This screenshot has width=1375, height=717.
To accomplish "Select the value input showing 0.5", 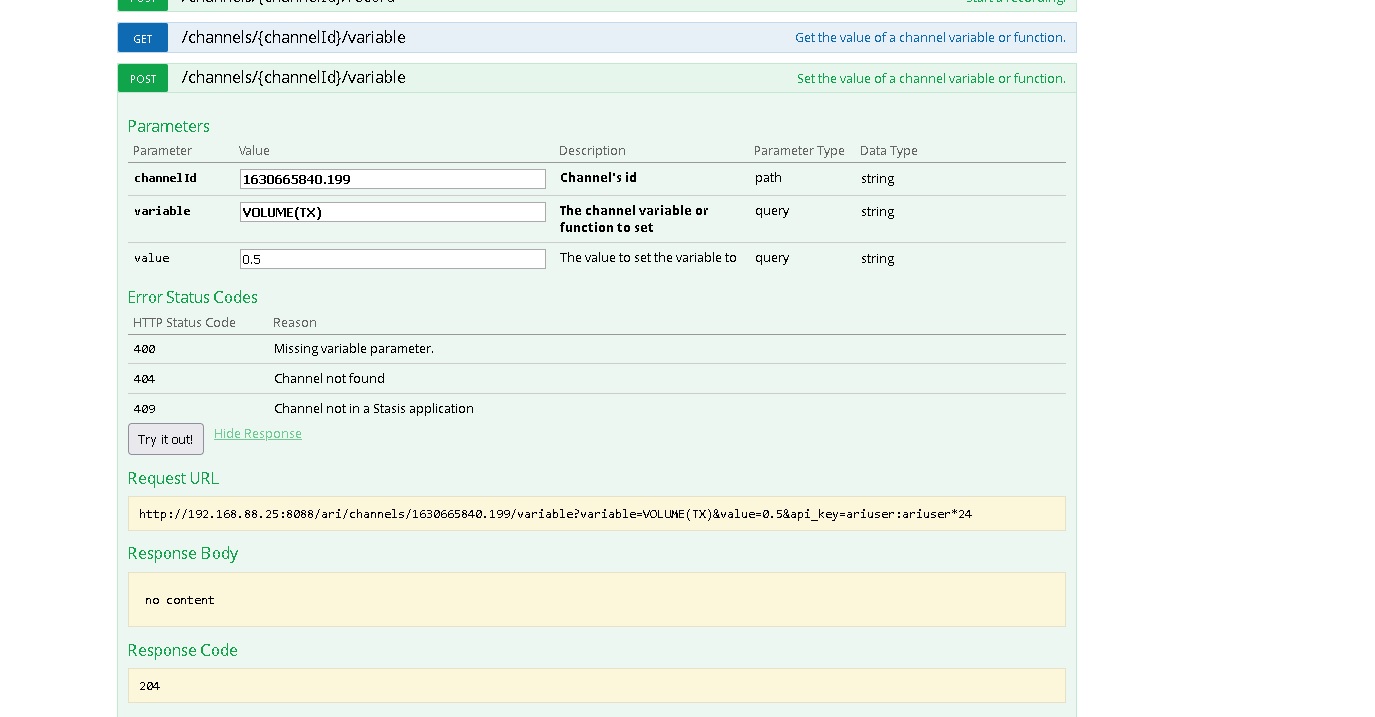I will (392, 259).
